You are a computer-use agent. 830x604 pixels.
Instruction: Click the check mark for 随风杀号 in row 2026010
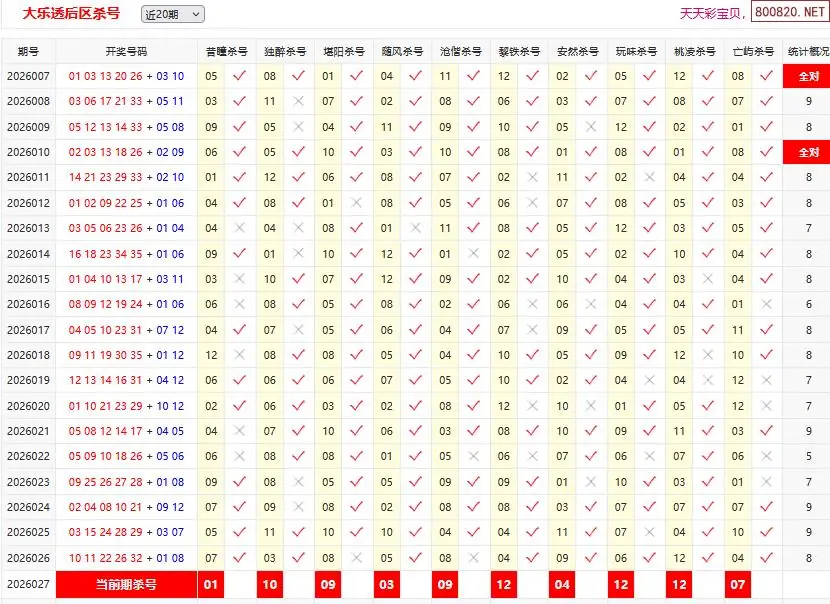[415, 152]
